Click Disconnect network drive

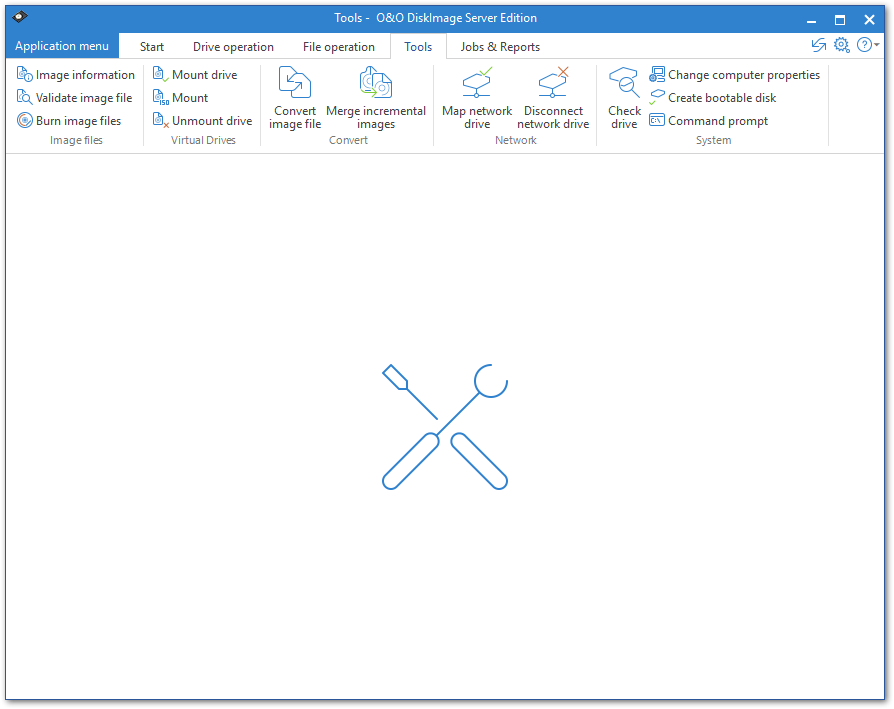coord(552,98)
